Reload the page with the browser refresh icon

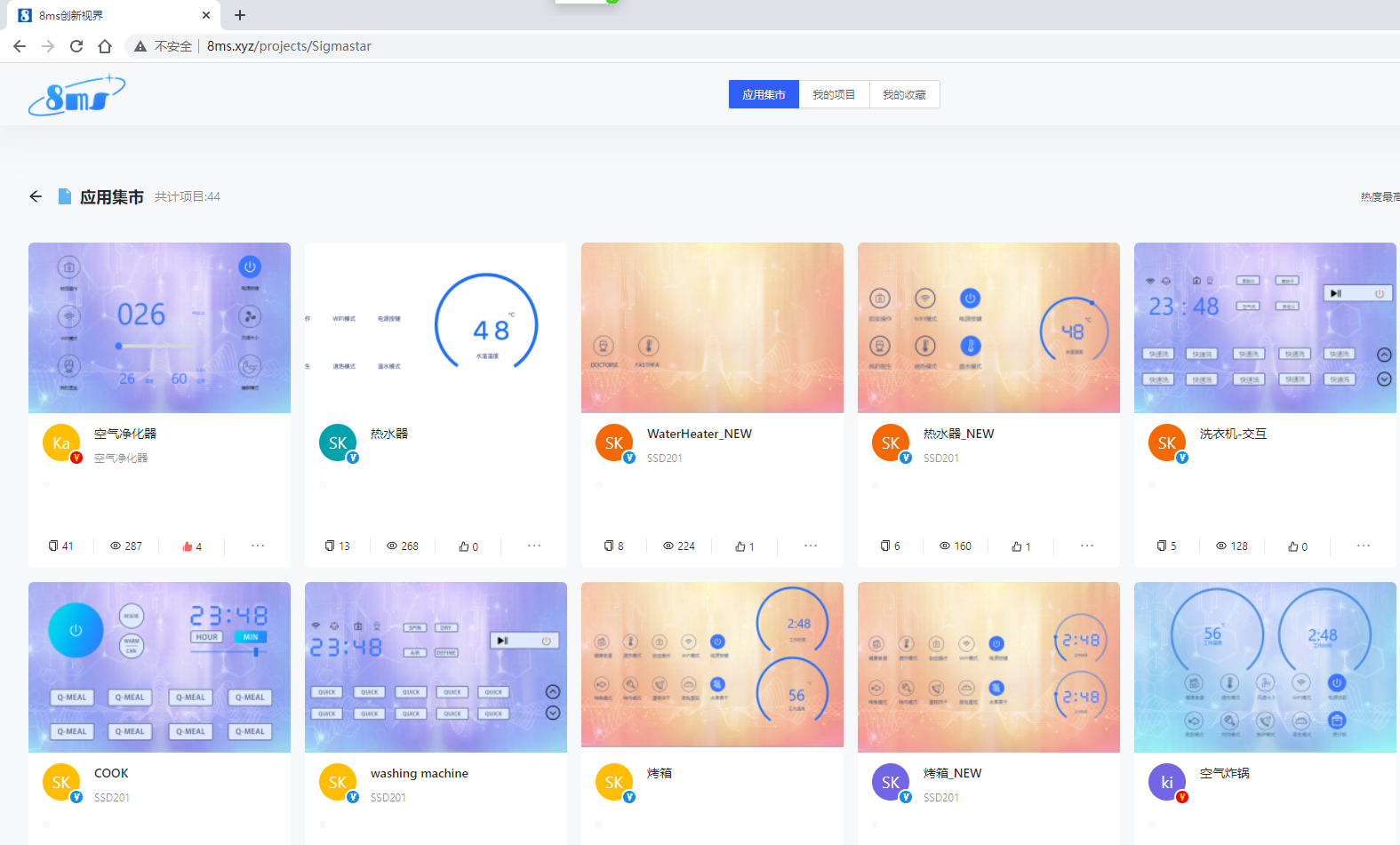pyautogui.click(x=76, y=46)
